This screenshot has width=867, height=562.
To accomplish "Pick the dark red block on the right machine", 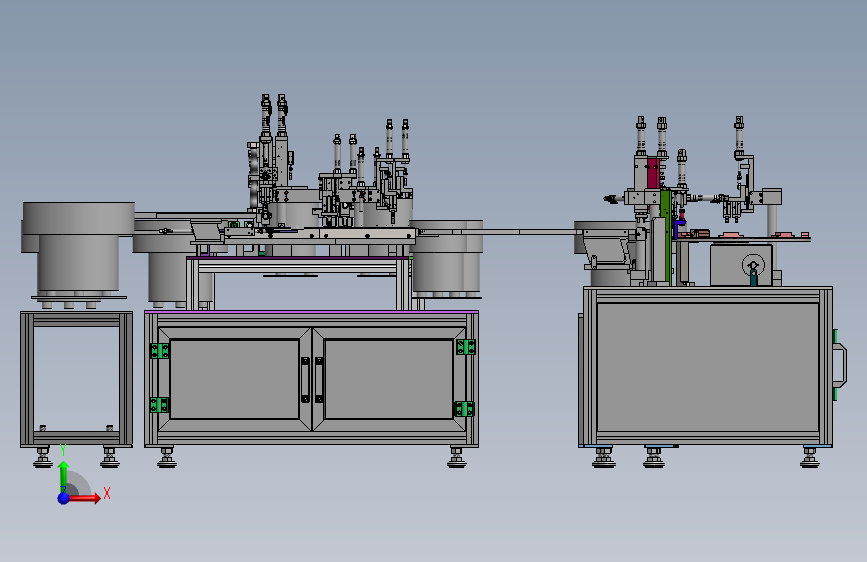I will click(x=653, y=173).
